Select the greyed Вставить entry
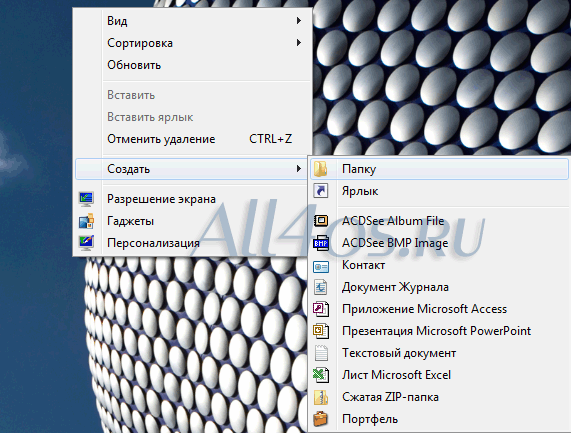Image resolution: width=571 pixels, height=433 pixels. (x=192, y=95)
